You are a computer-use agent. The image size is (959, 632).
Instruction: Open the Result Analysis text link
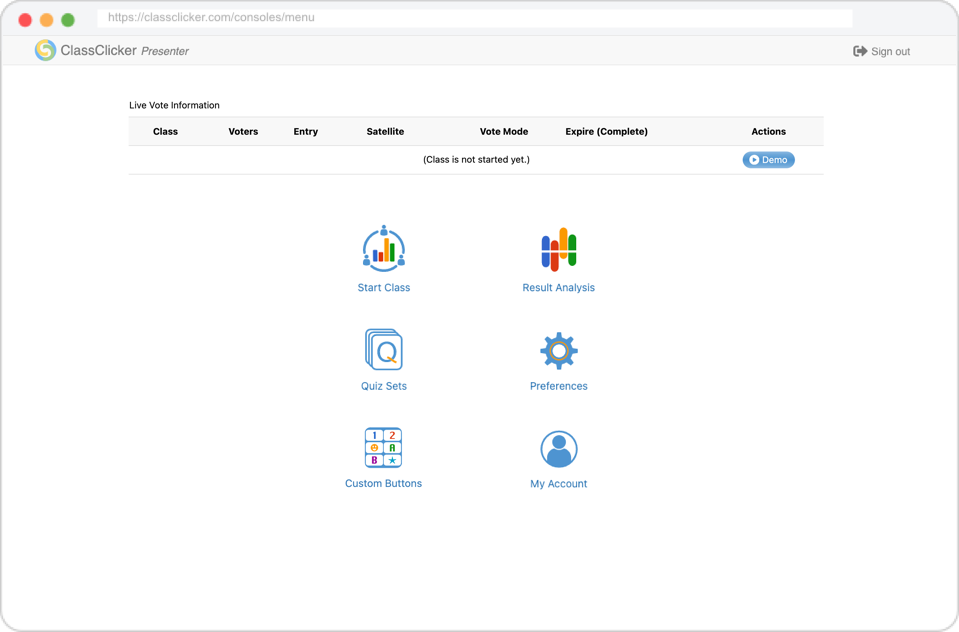point(558,288)
